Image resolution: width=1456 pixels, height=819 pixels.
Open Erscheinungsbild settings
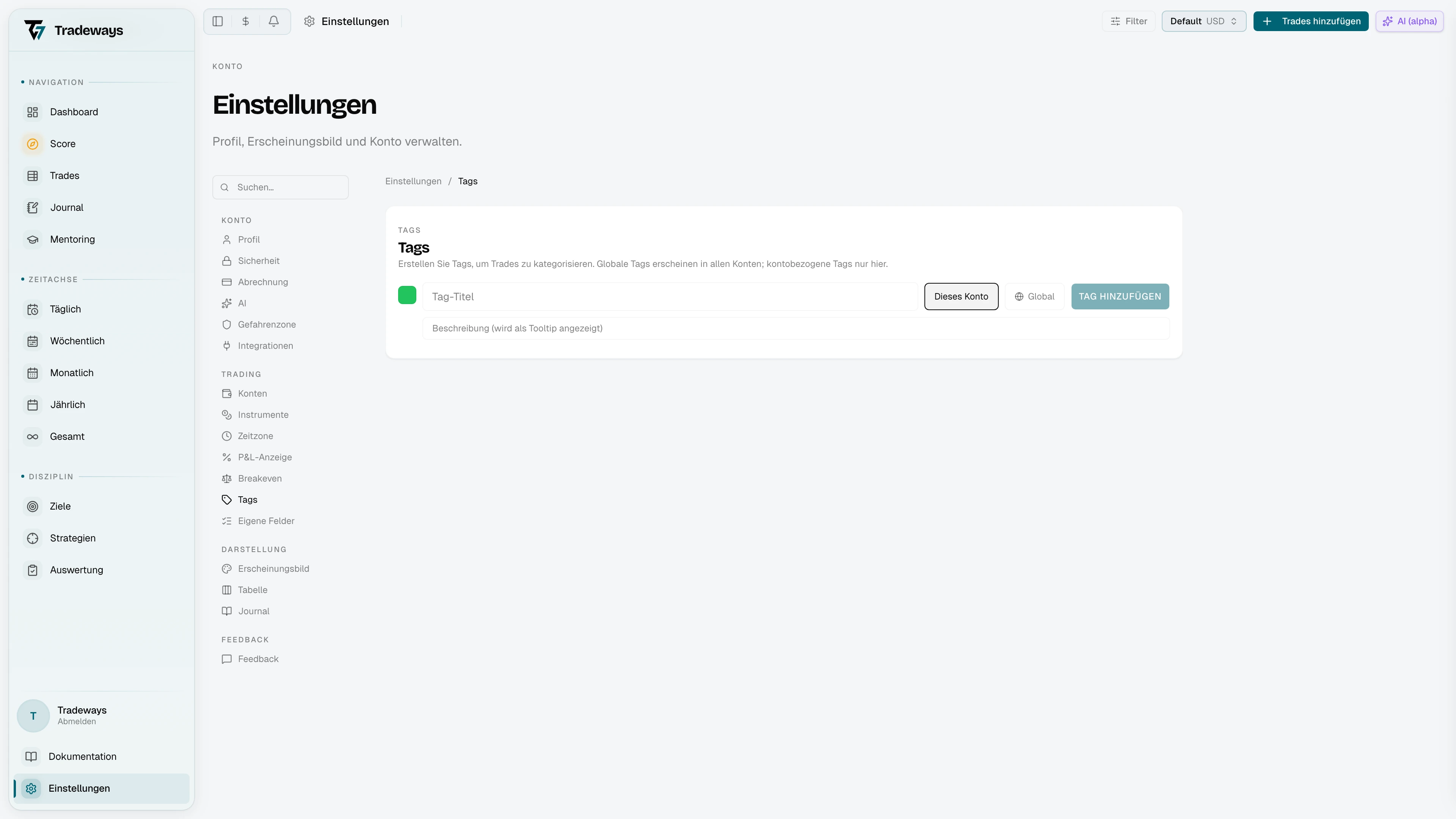click(x=280, y=569)
